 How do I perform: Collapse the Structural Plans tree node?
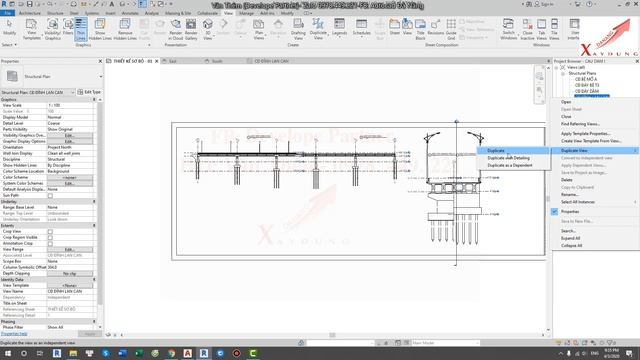tap(562, 73)
